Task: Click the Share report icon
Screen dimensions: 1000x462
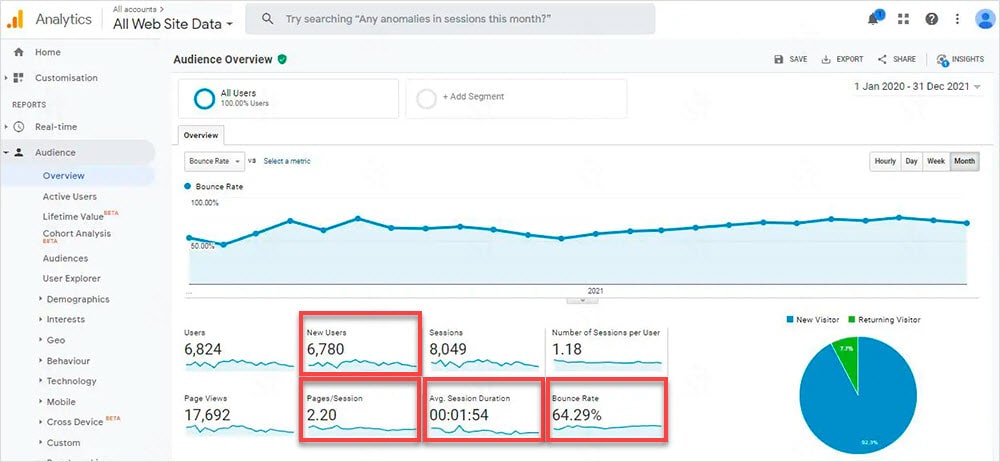Action: [x=882, y=59]
